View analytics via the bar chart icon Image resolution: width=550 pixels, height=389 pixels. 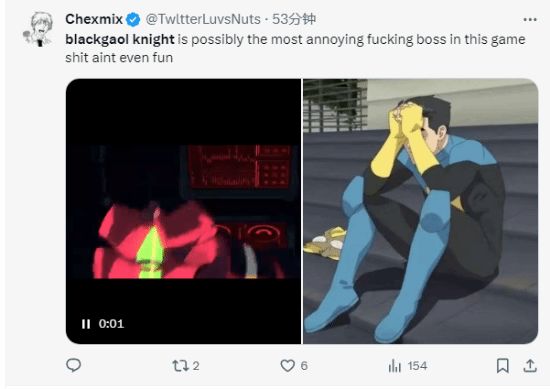tap(395, 366)
